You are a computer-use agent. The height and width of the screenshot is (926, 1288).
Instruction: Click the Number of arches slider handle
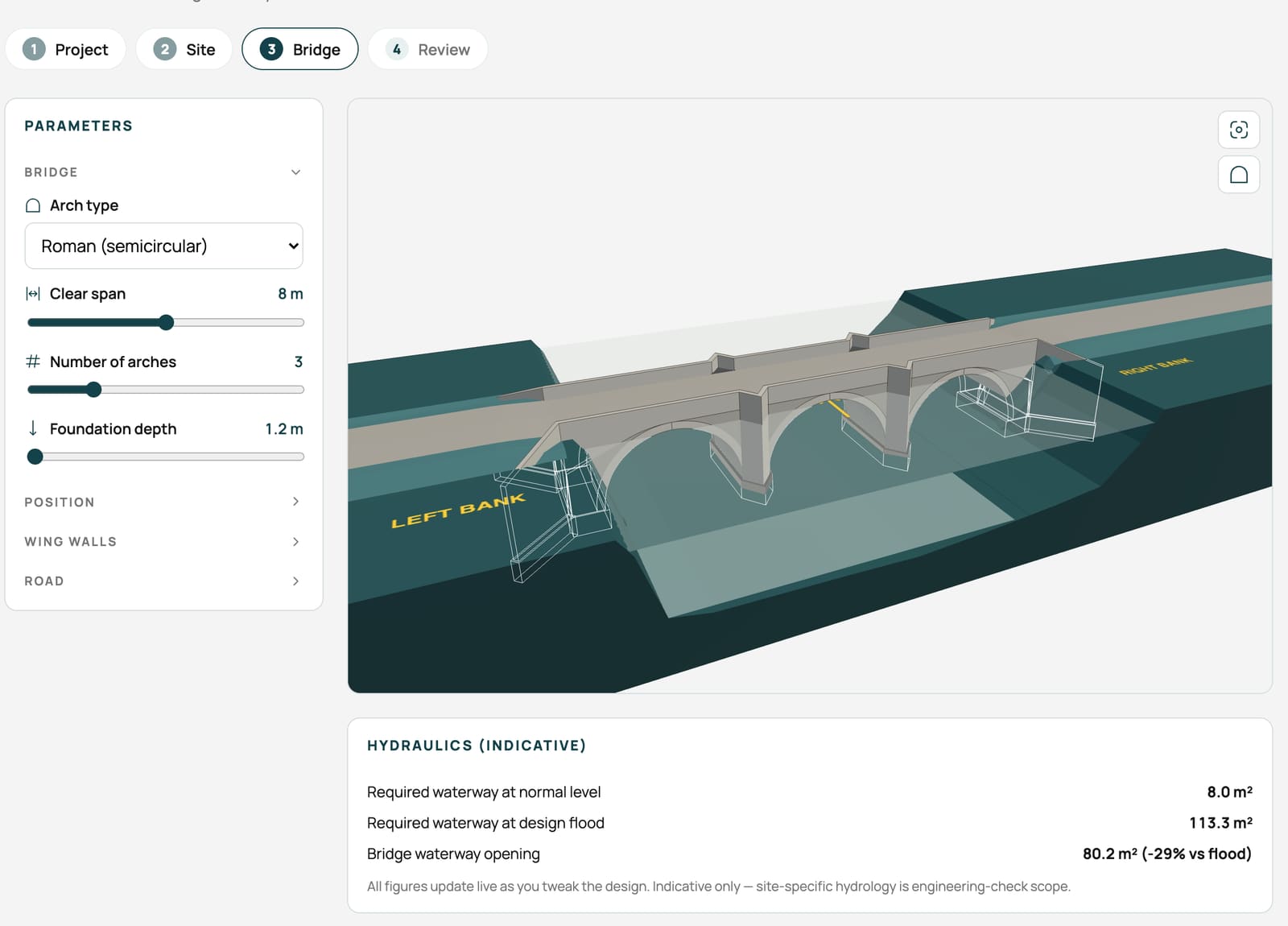[93, 390]
